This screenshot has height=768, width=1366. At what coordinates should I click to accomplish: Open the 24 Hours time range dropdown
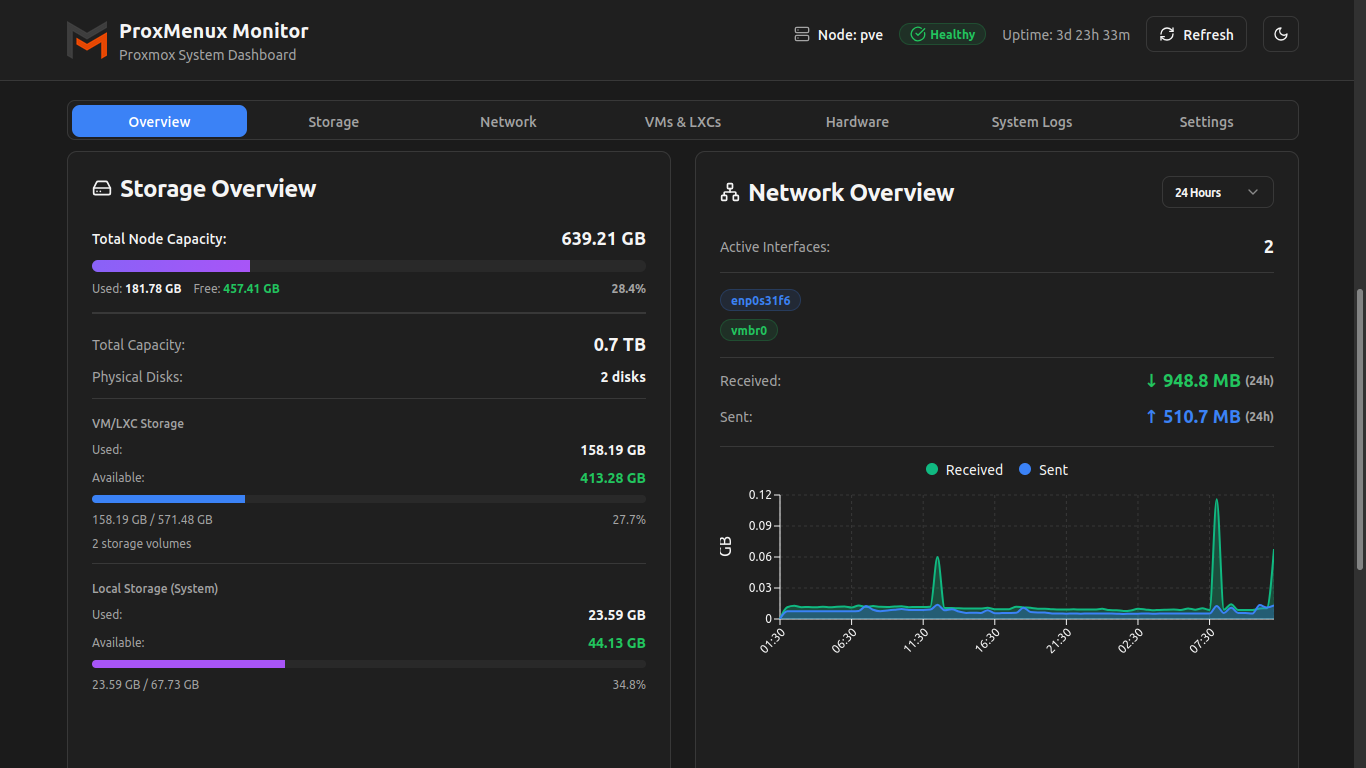[1217, 193]
